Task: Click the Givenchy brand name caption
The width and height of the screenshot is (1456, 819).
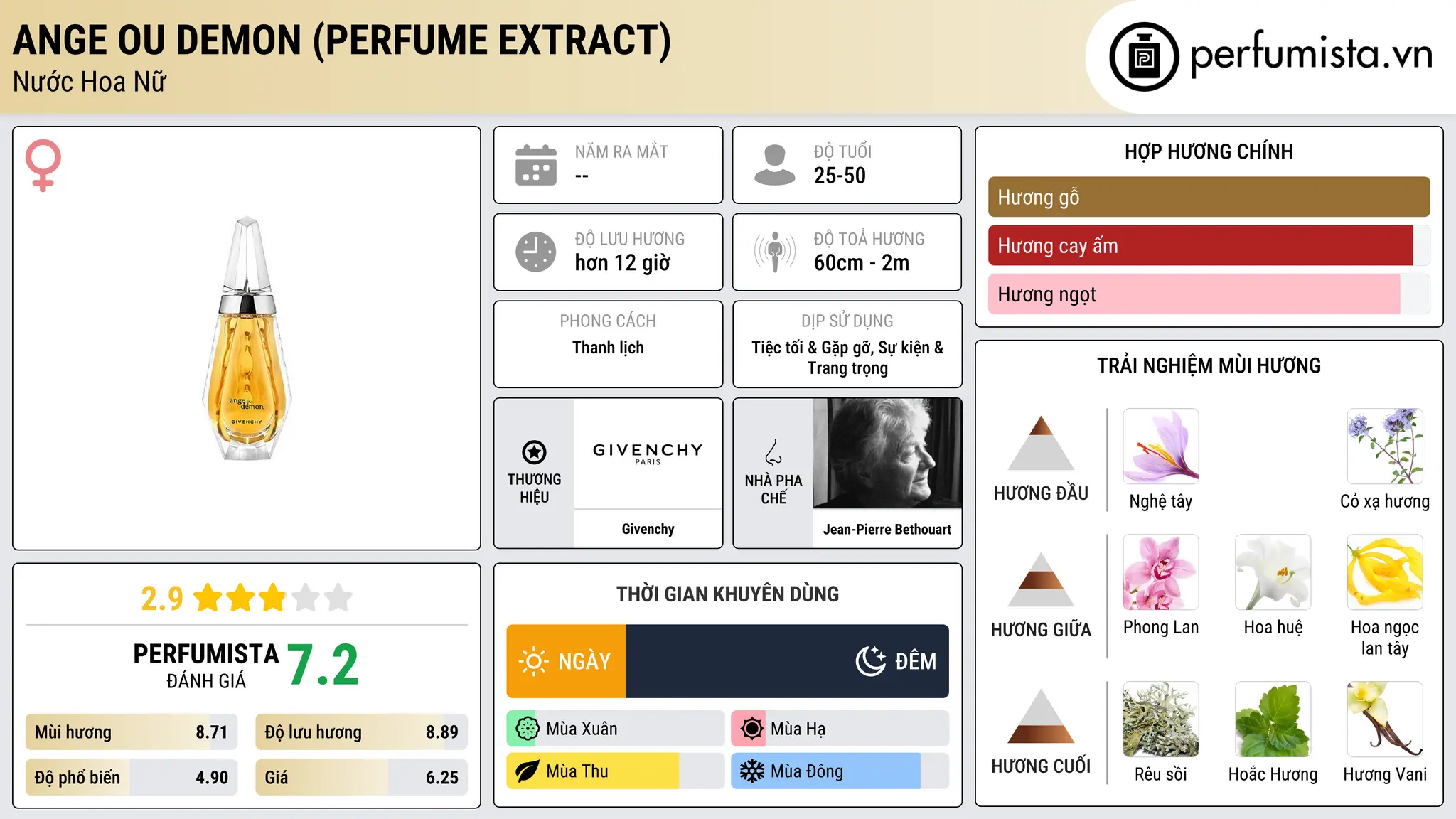Action: click(648, 529)
